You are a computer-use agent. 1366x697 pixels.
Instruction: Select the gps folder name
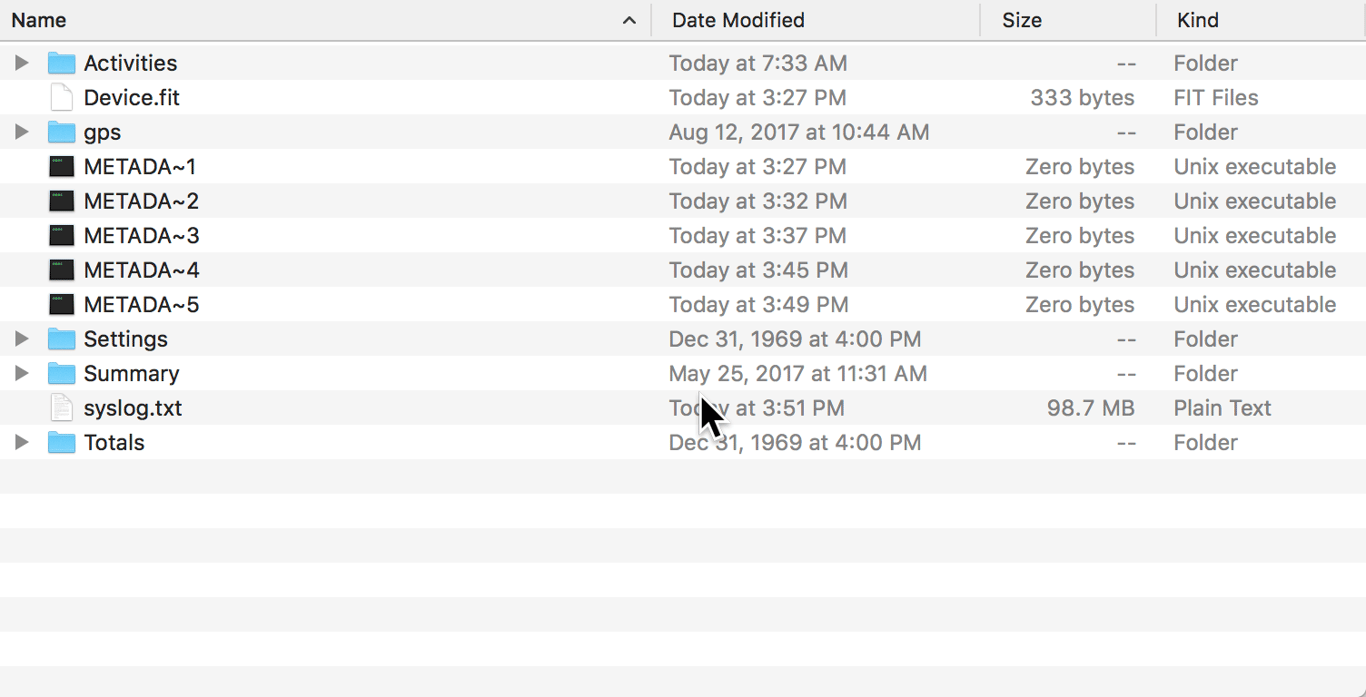[102, 133]
